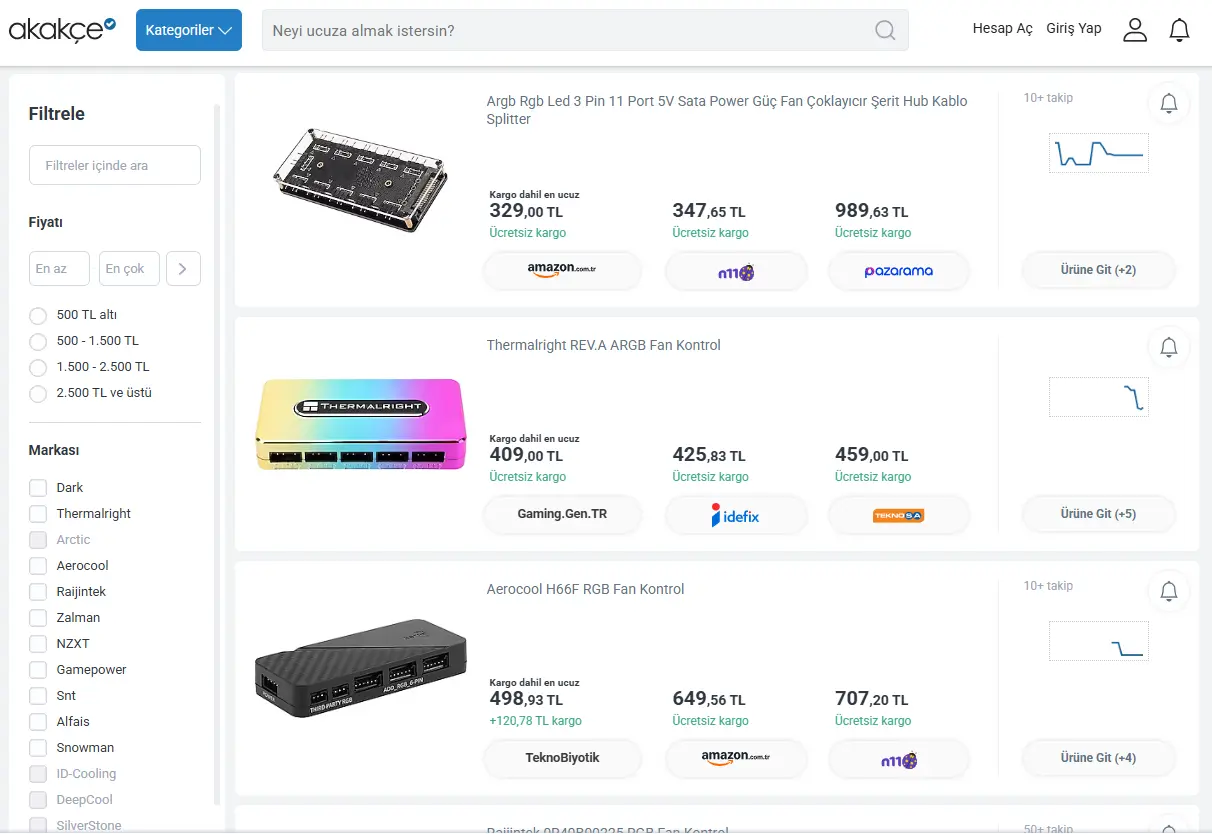Image resolution: width=1212 pixels, height=834 pixels.
Task: Click Hesap Aç link
Action: (1002, 29)
